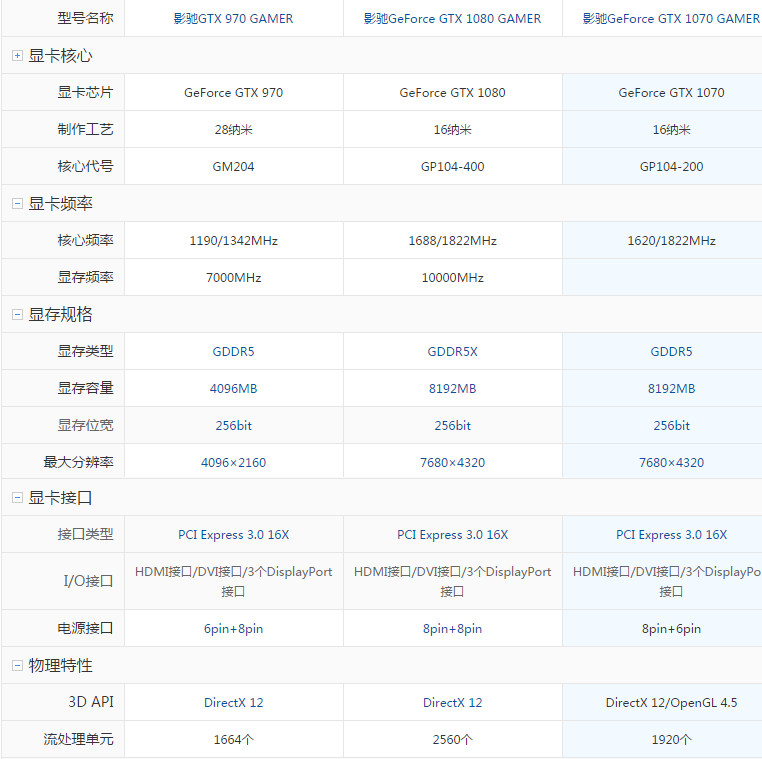The image size is (762, 759).
Task: Click the I/O接口 row label
Action: click(x=88, y=581)
